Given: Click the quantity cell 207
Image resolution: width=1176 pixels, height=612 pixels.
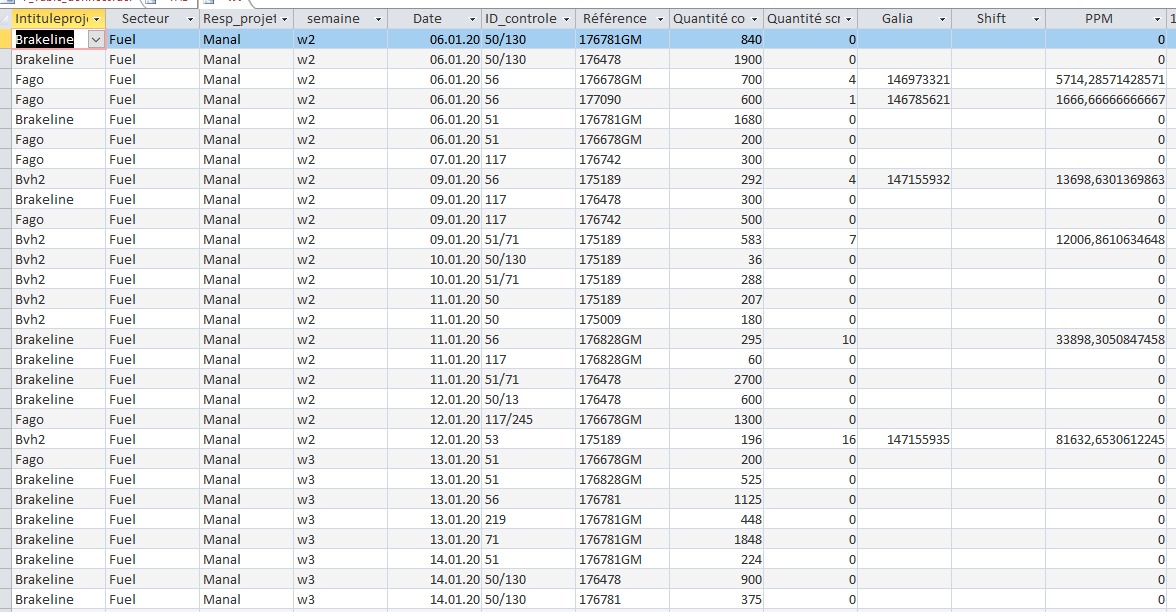Looking at the screenshot, I should coord(716,299).
